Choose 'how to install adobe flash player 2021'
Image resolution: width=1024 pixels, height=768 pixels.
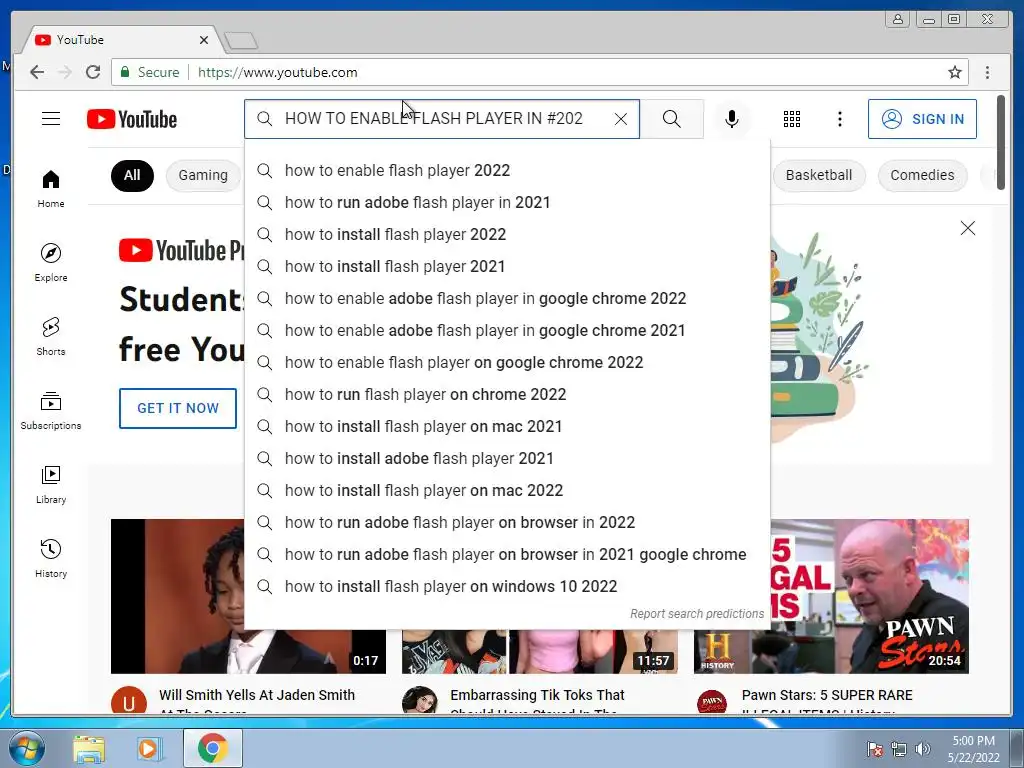click(x=507, y=458)
